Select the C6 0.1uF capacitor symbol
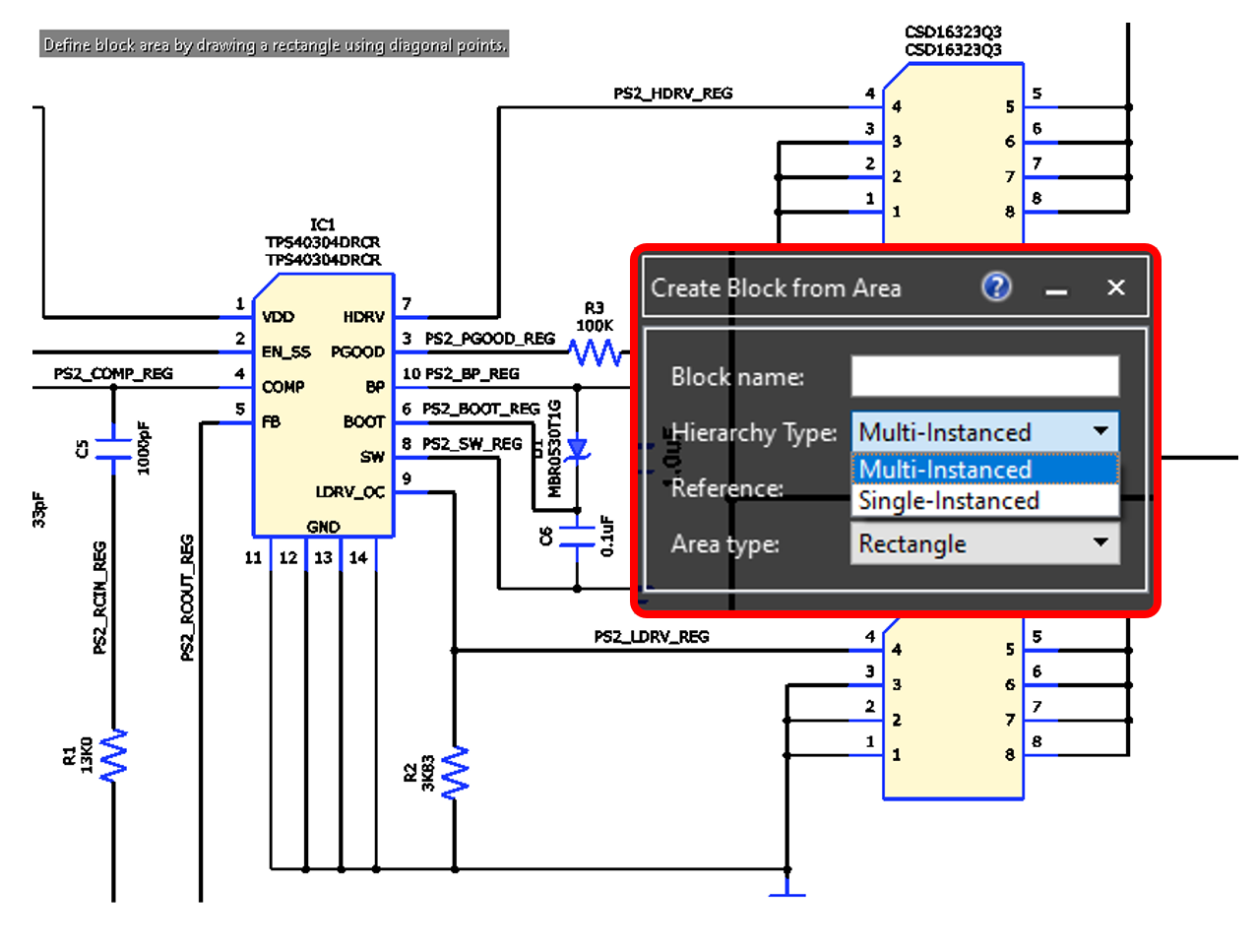 click(577, 536)
